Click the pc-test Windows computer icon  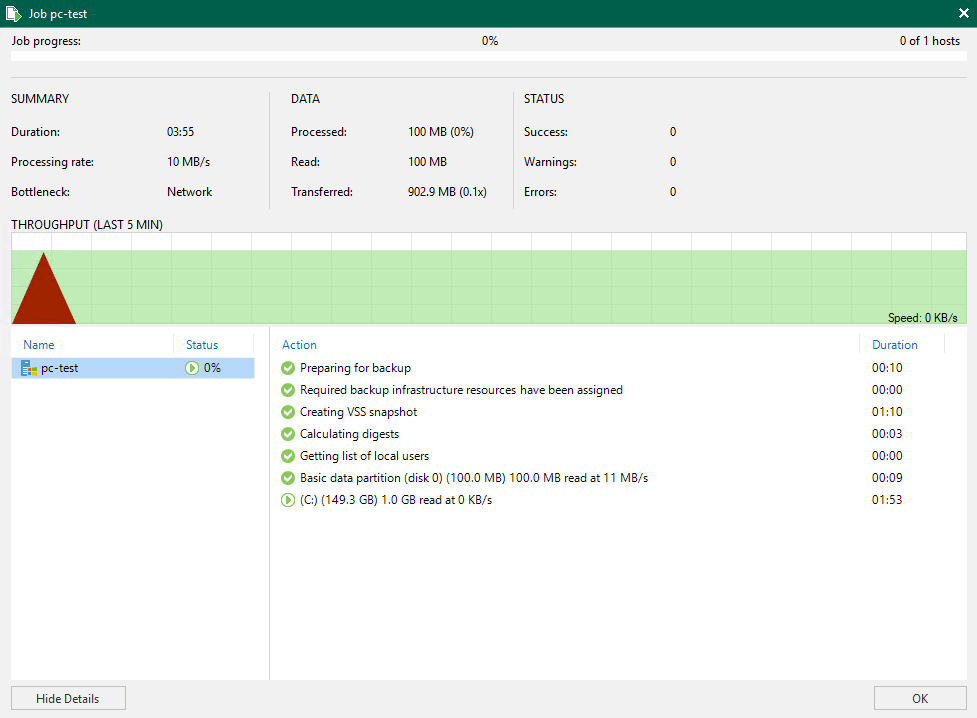click(29, 368)
